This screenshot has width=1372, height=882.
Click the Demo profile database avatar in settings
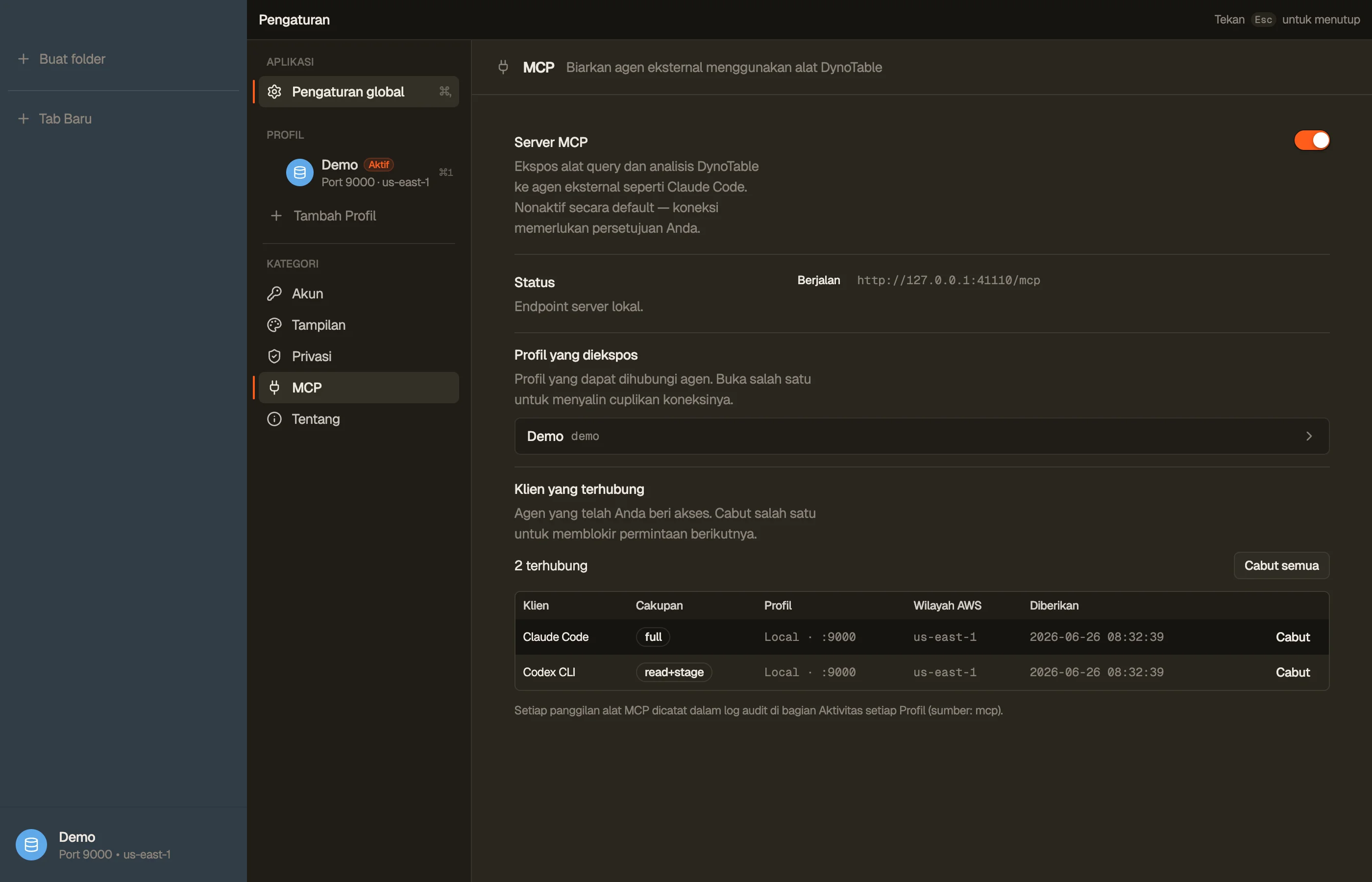299,172
